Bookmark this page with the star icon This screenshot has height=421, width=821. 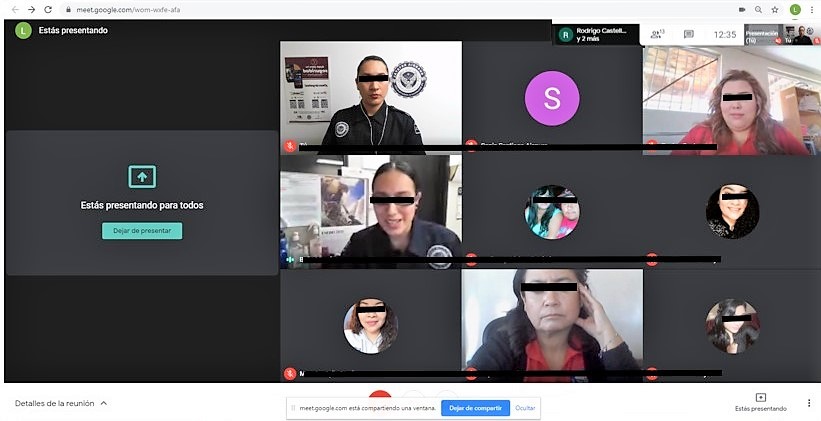[x=775, y=9]
